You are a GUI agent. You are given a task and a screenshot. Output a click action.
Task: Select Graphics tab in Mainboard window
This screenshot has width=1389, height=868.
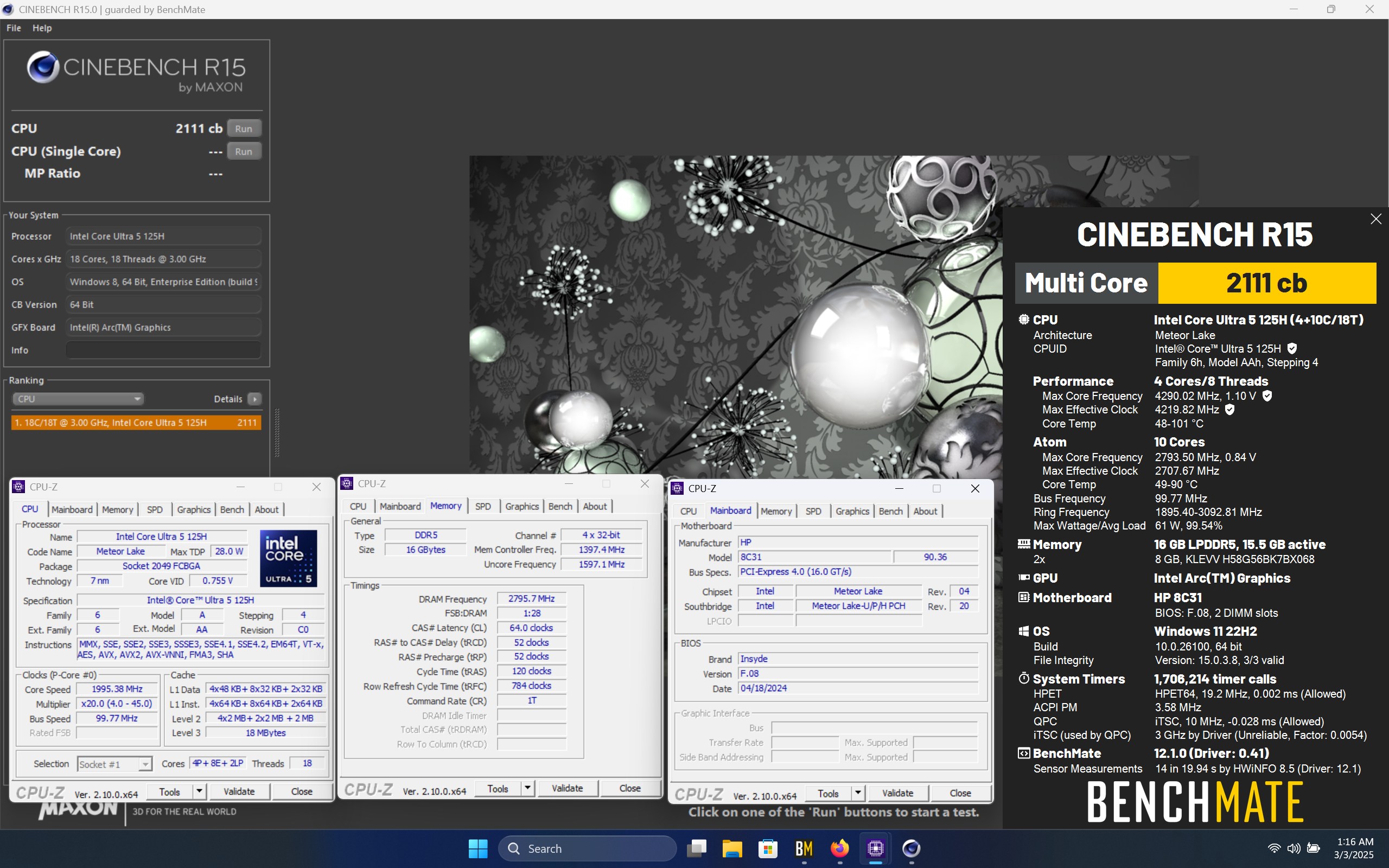[x=852, y=511]
